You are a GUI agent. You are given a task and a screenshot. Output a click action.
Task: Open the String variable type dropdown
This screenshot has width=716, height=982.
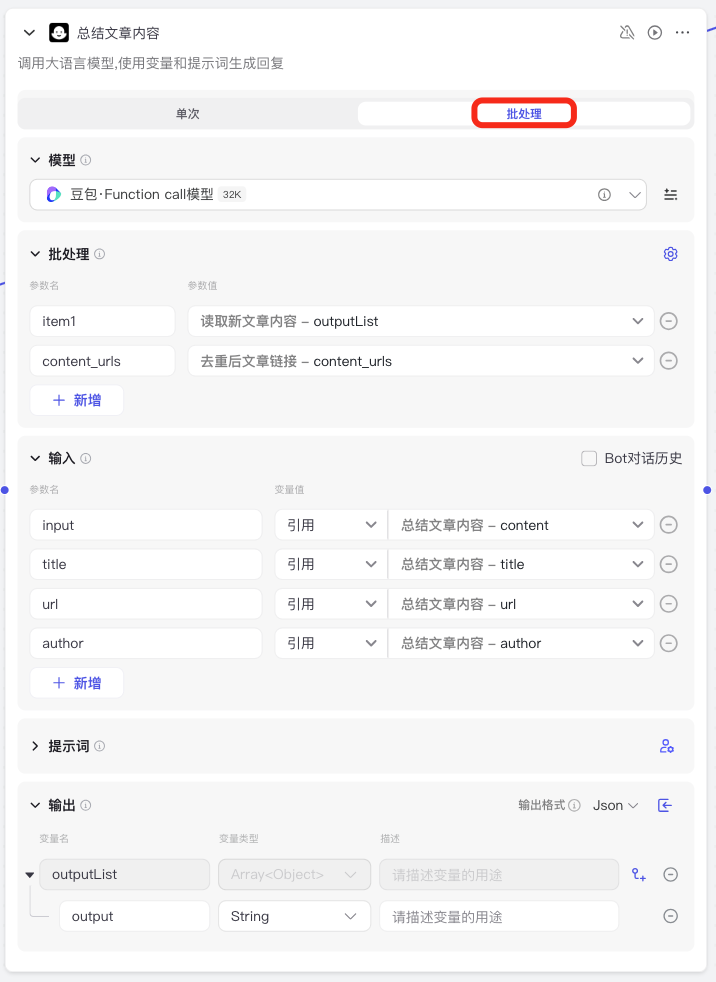click(x=294, y=916)
